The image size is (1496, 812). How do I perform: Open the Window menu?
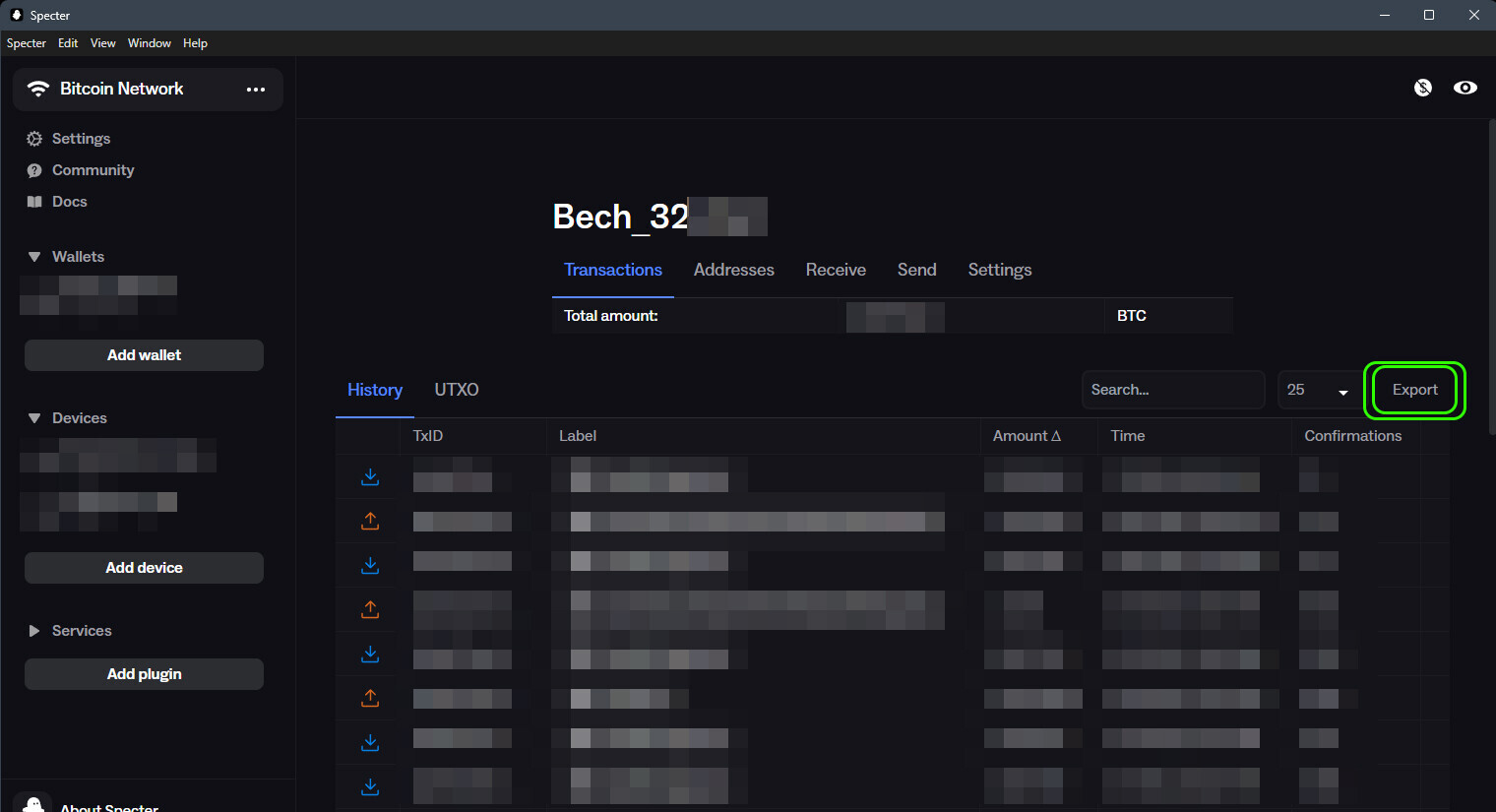pyautogui.click(x=150, y=43)
